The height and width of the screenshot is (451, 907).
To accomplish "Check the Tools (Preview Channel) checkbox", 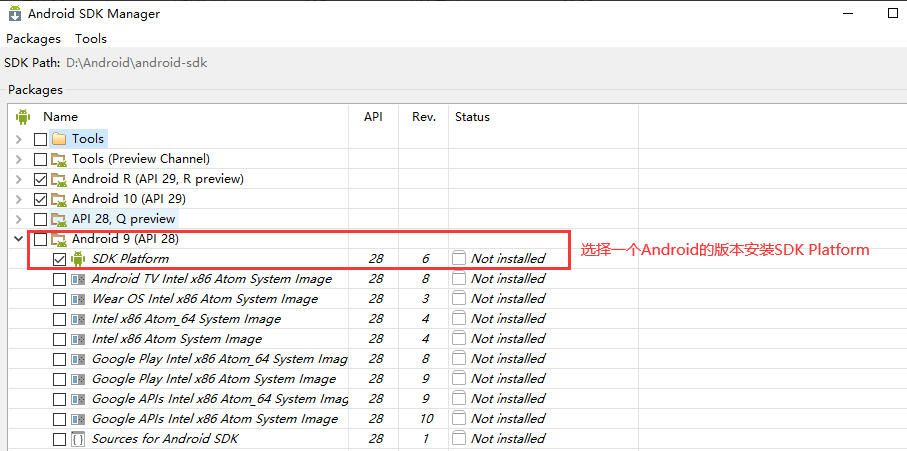I will click(x=40, y=160).
